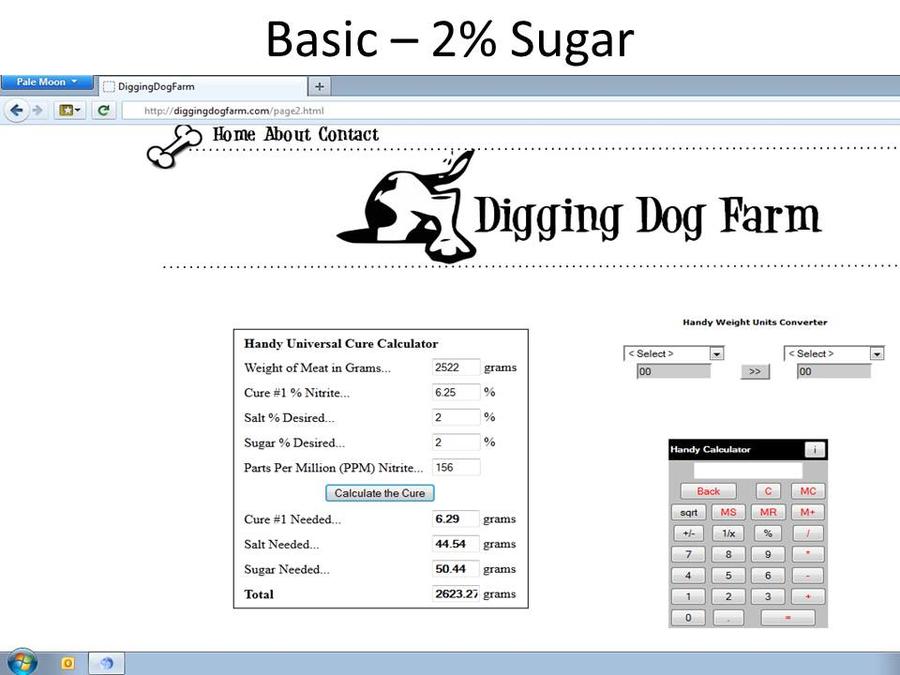Click the Windows Start orb
This screenshot has width=900, height=675.
coord(20,662)
